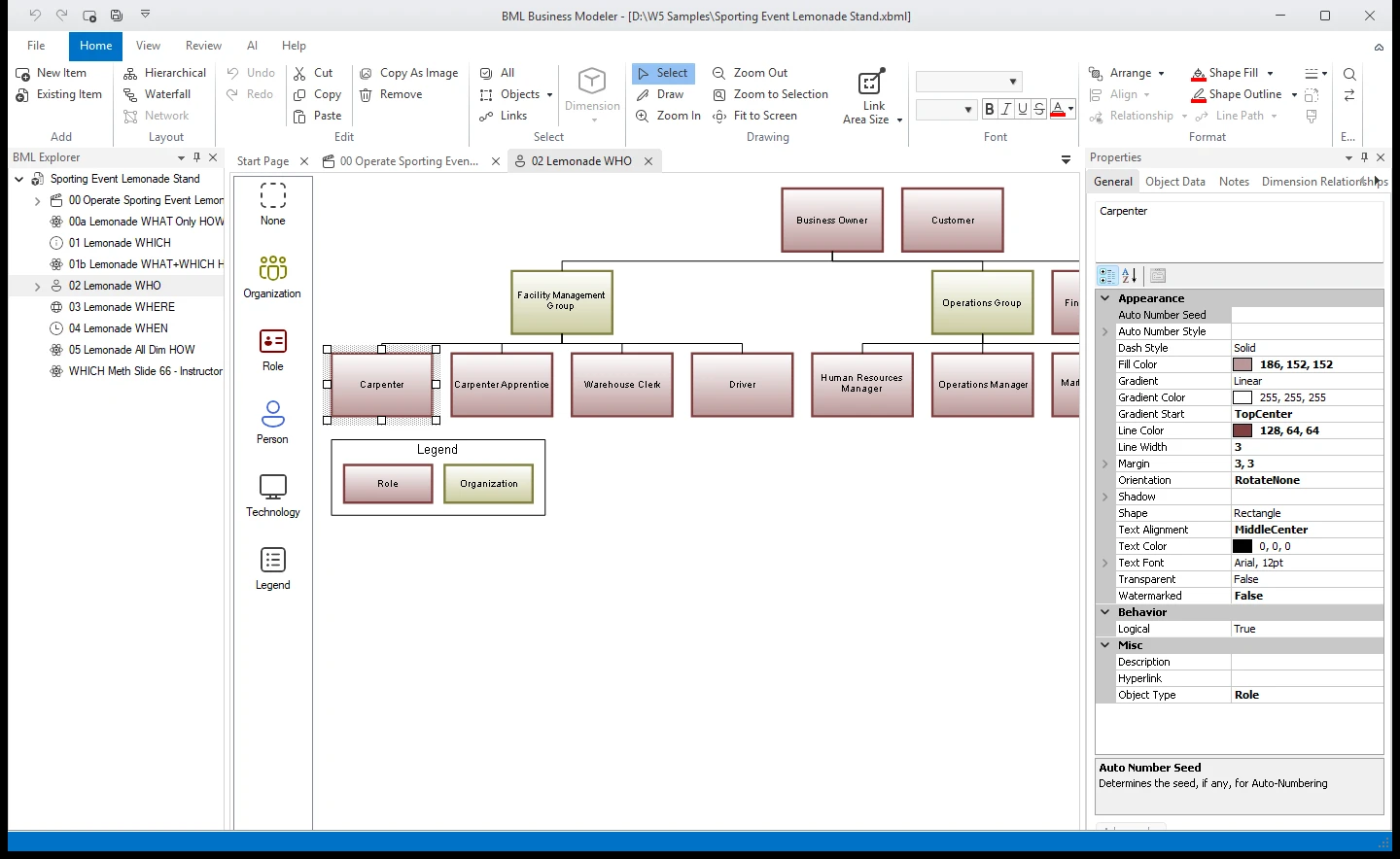Expand the Text Font property

click(x=1105, y=563)
